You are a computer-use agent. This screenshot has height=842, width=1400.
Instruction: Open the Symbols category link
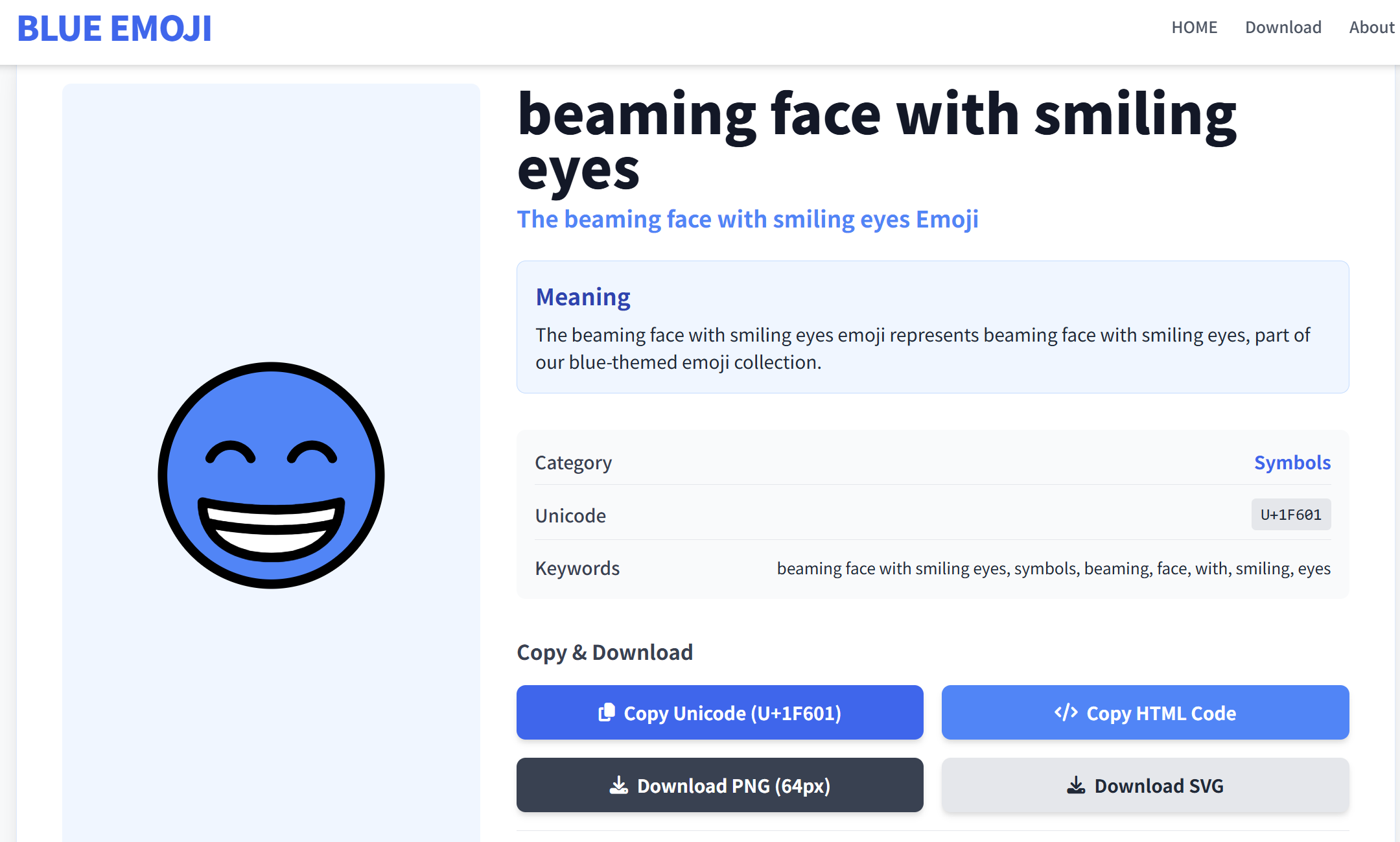tap(1292, 462)
